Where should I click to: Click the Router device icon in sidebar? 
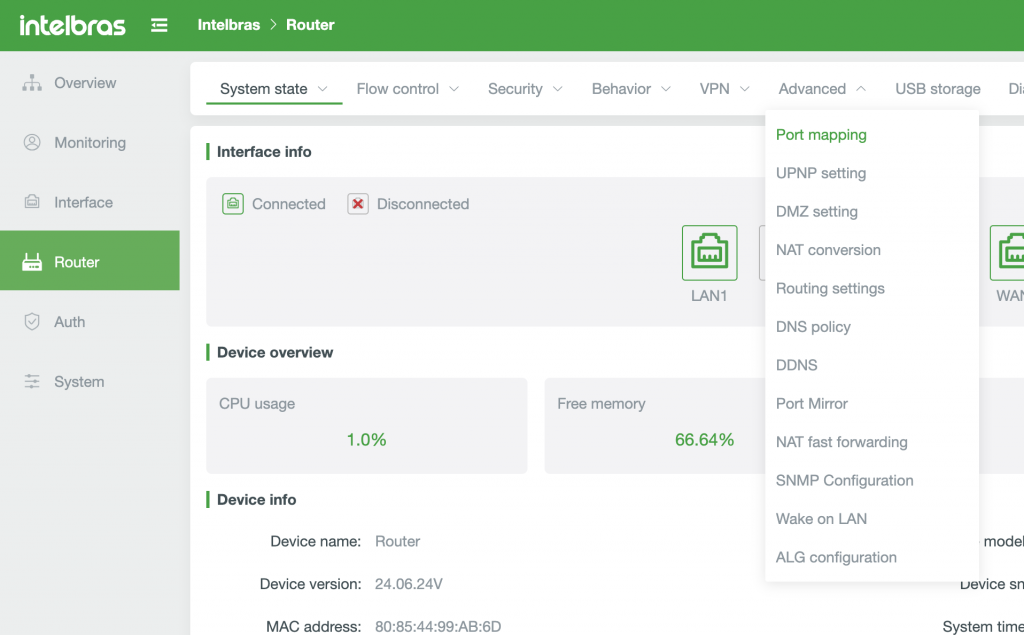click(32, 262)
